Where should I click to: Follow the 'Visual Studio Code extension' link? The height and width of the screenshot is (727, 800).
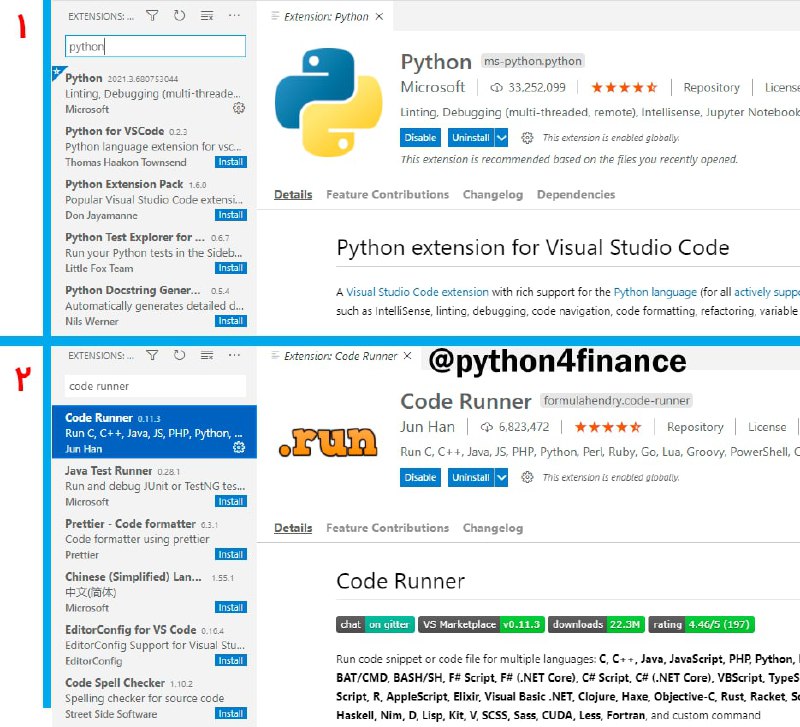417,292
